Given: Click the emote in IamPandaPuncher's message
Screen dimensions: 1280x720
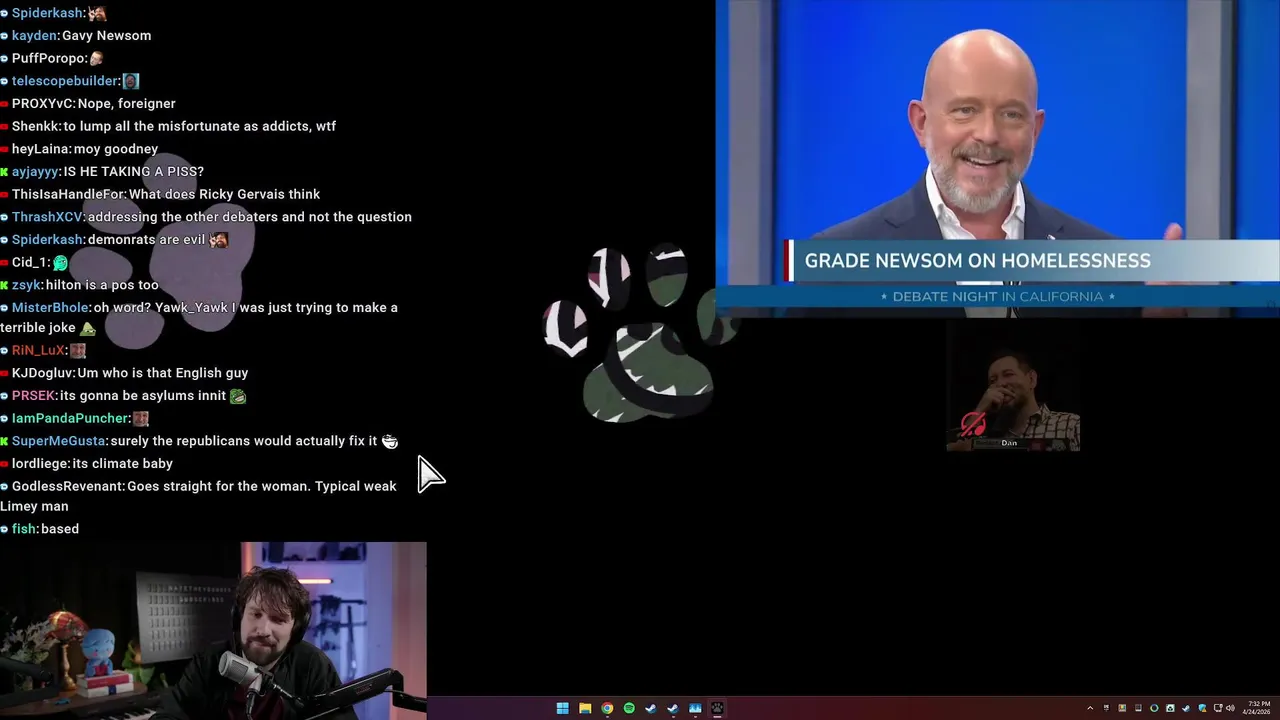Looking at the screenshot, I should point(141,418).
